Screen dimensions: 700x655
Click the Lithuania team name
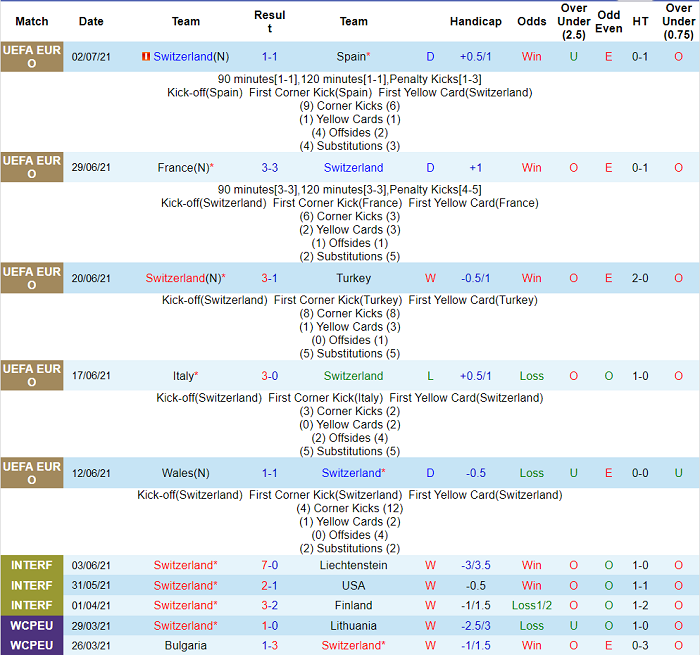353,625
